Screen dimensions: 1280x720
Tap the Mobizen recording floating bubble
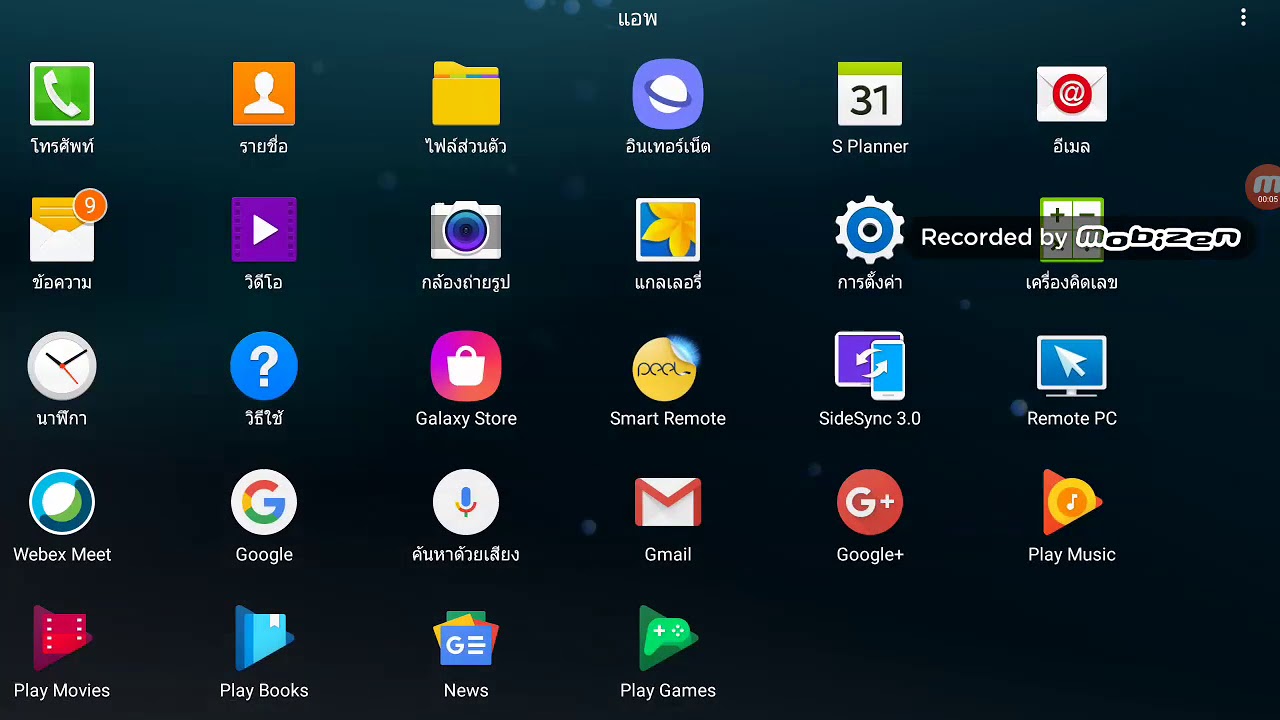[x=1263, y=187]
